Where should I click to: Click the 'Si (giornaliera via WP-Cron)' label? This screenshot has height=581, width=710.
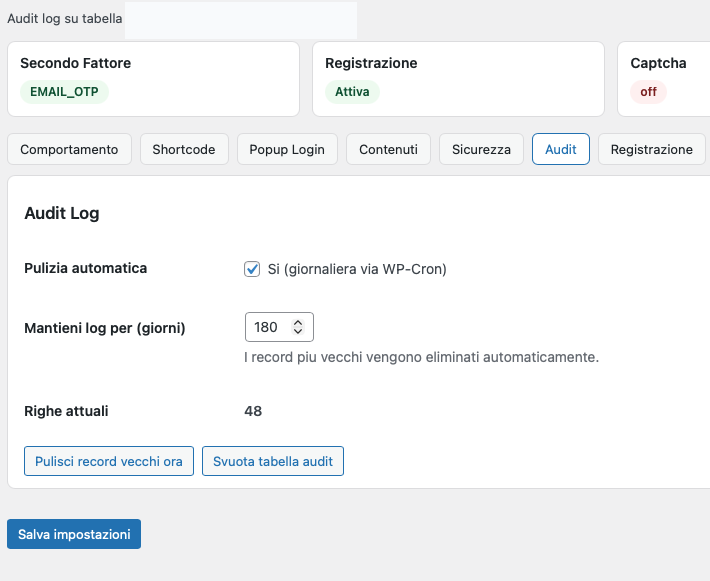[x=357, y=269]
